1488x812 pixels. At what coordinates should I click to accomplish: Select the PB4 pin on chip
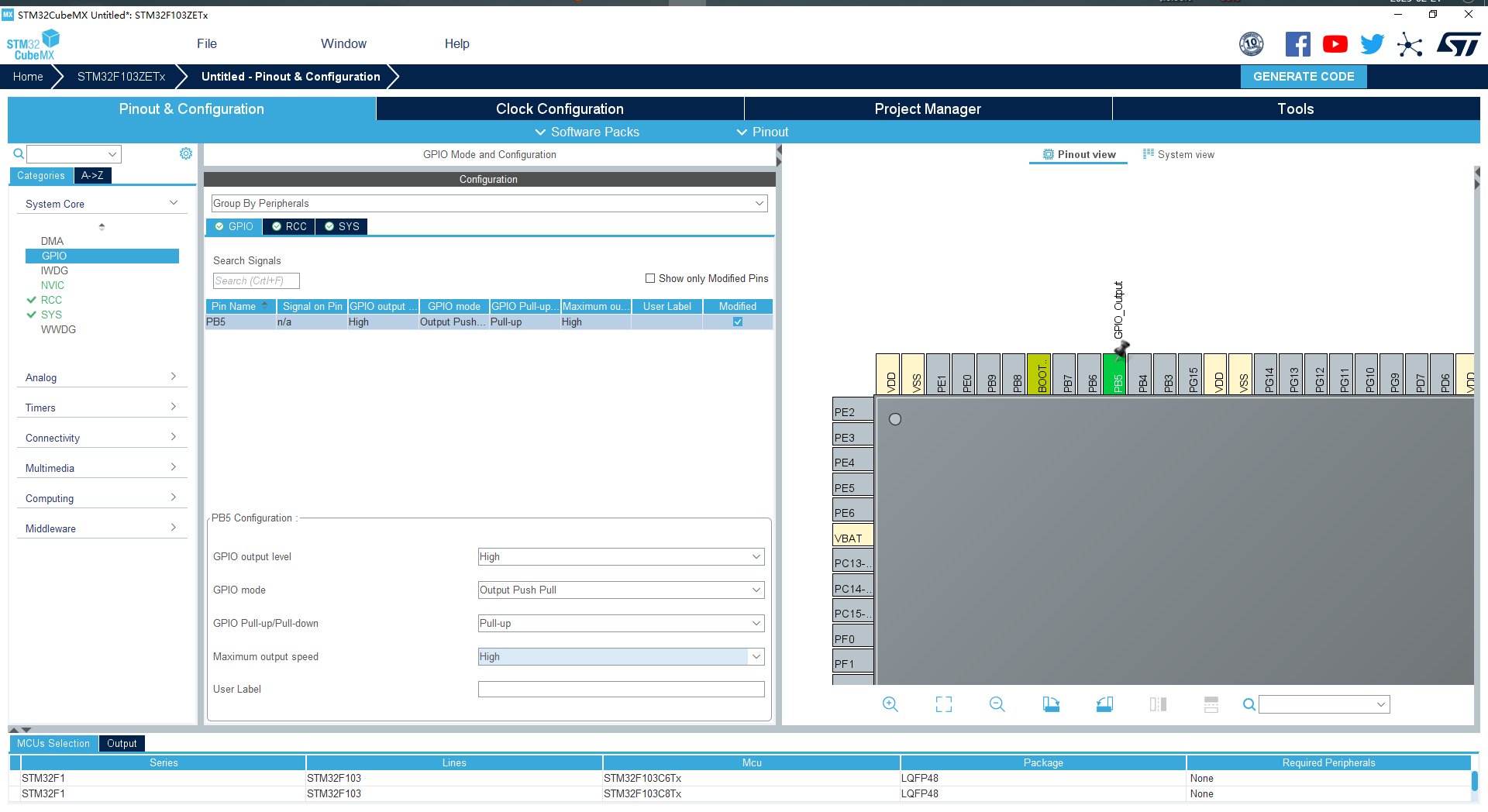point(1142,374)
